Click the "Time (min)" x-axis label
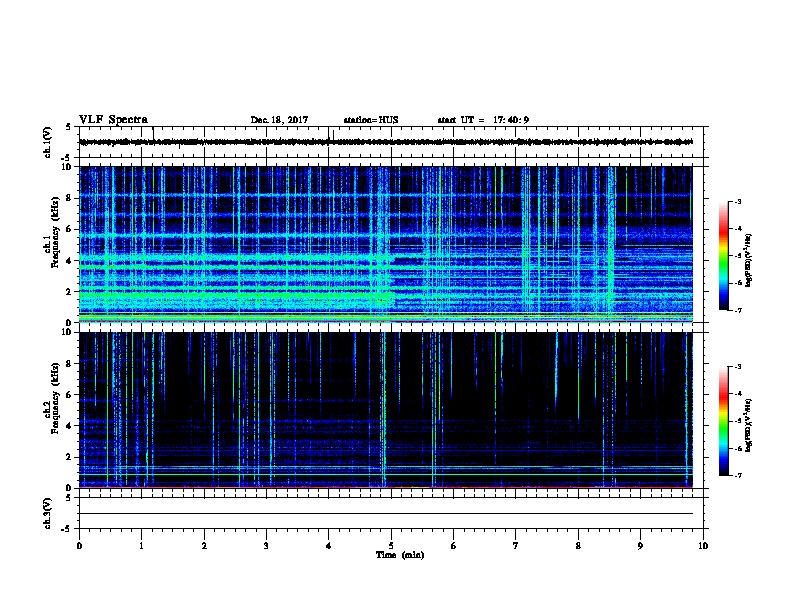Viewport: 792px width, 612px height. (x=400, y=555)
